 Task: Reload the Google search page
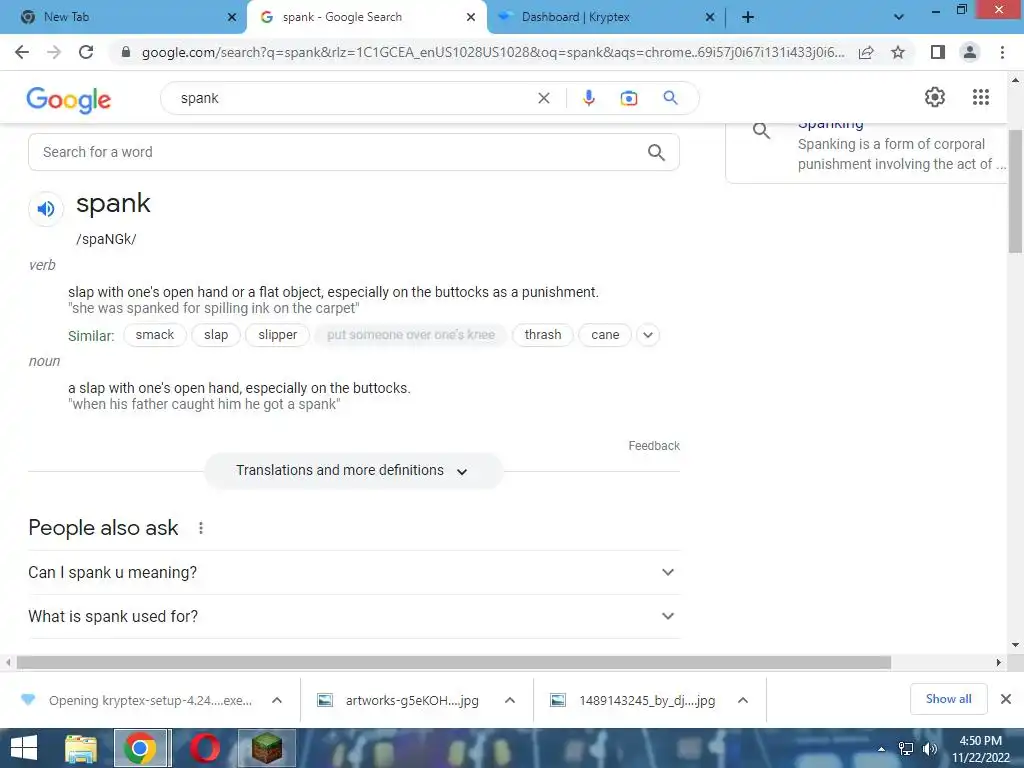coord(86,52)
